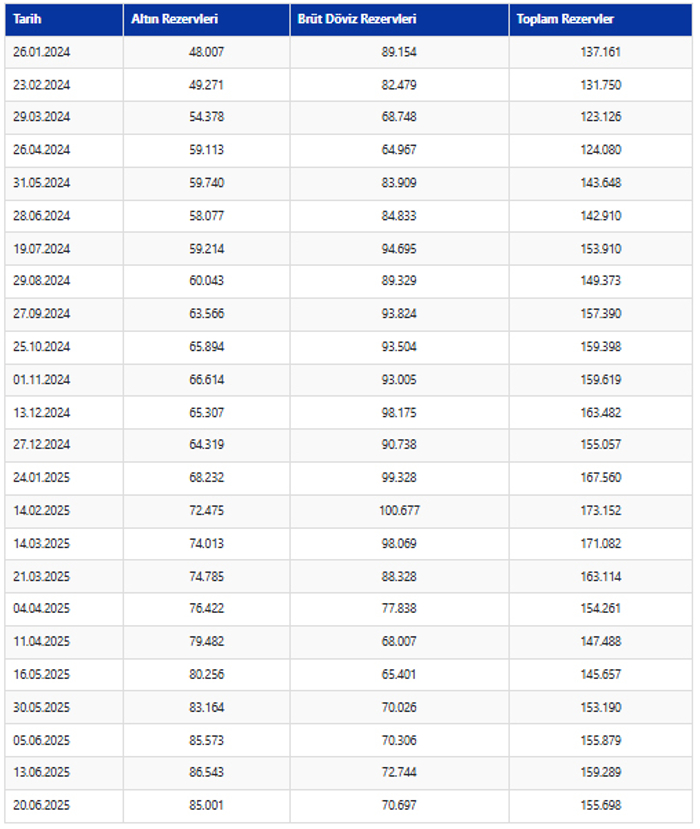Viewport: 700px width, 829px height.
Task: Select gold reserve value 63.566
Action: coord(206,314)
